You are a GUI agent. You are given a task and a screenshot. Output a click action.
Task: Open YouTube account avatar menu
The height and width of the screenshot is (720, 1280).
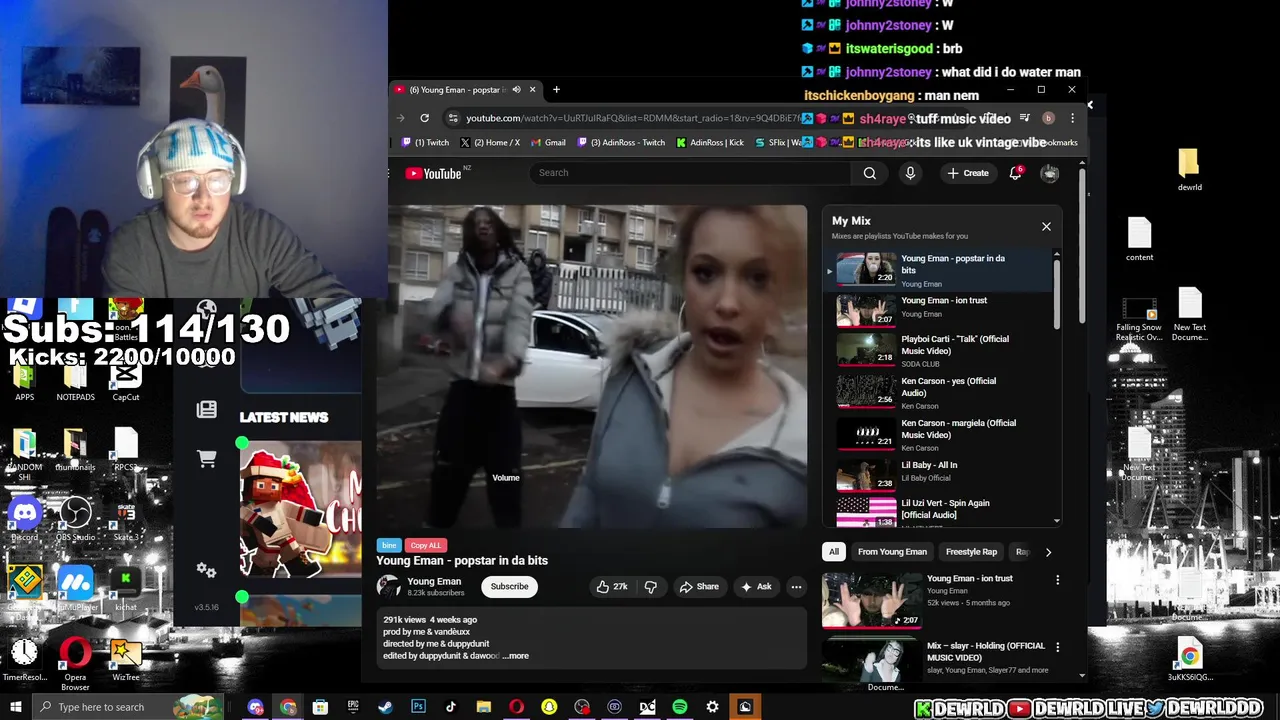tap(1050, 173)
